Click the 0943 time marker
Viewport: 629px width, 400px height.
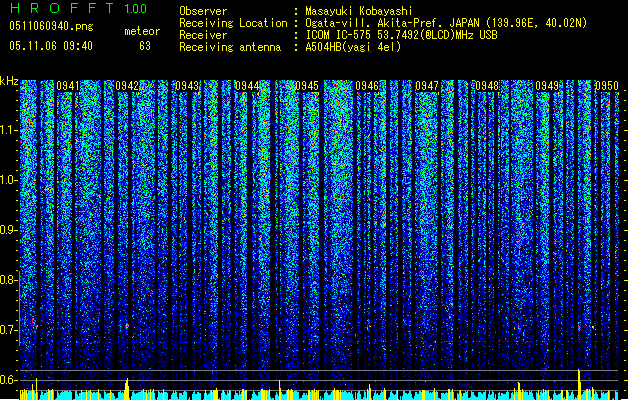[x=187, y=86]
